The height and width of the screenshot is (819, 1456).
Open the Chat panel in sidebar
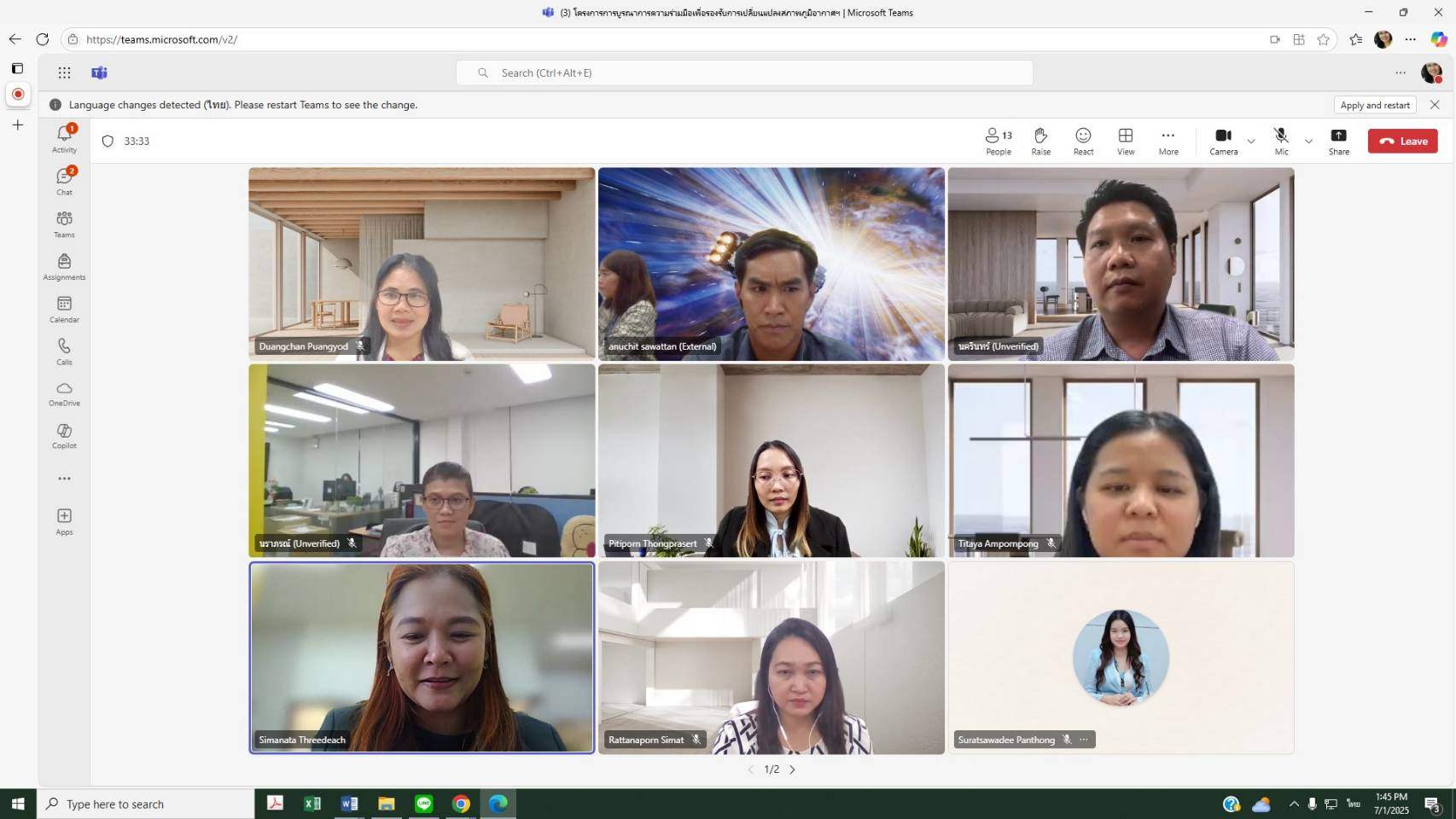point(64,181)
